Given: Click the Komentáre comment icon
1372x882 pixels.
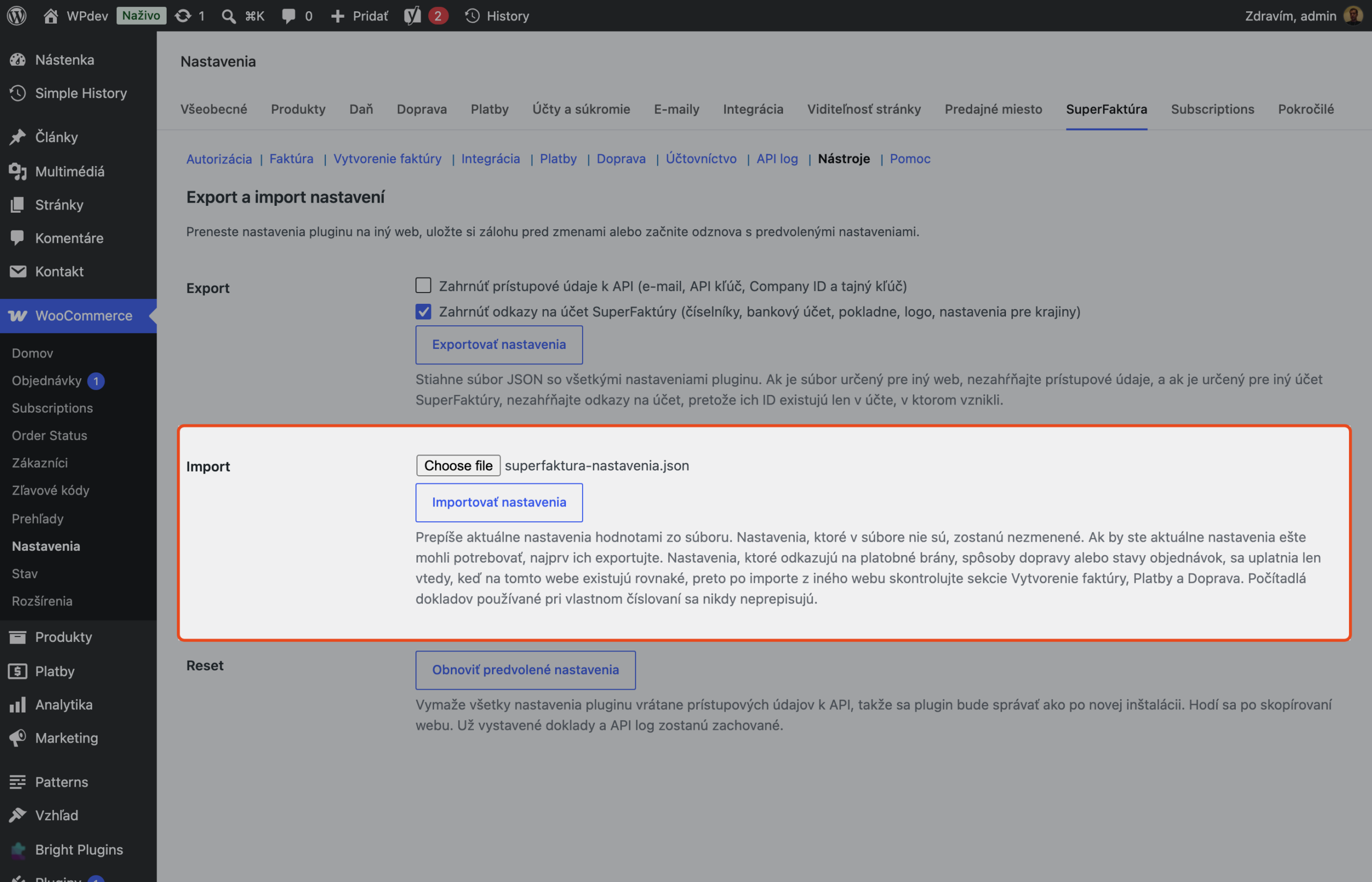Looking at the screenshot, I should point(18,238).
